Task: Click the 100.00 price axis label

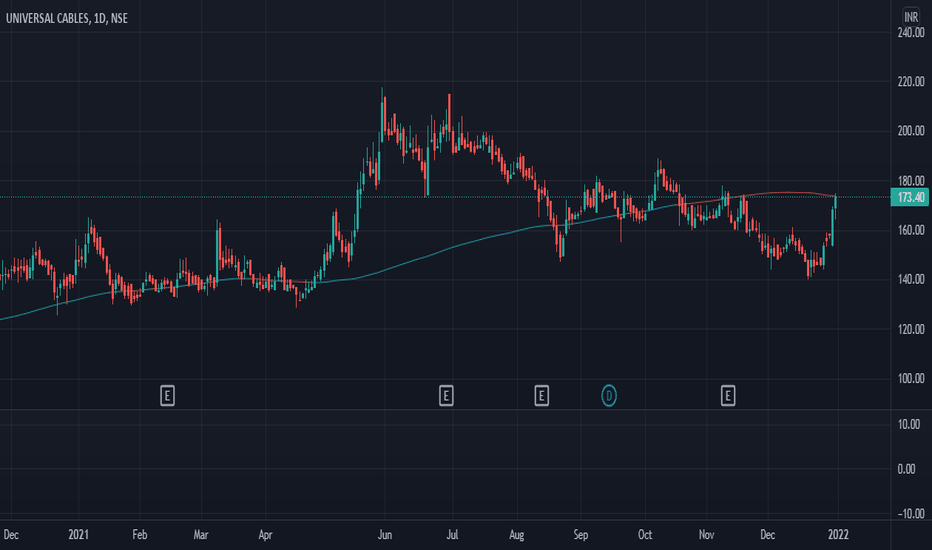Action: click(x=911, y=379)
